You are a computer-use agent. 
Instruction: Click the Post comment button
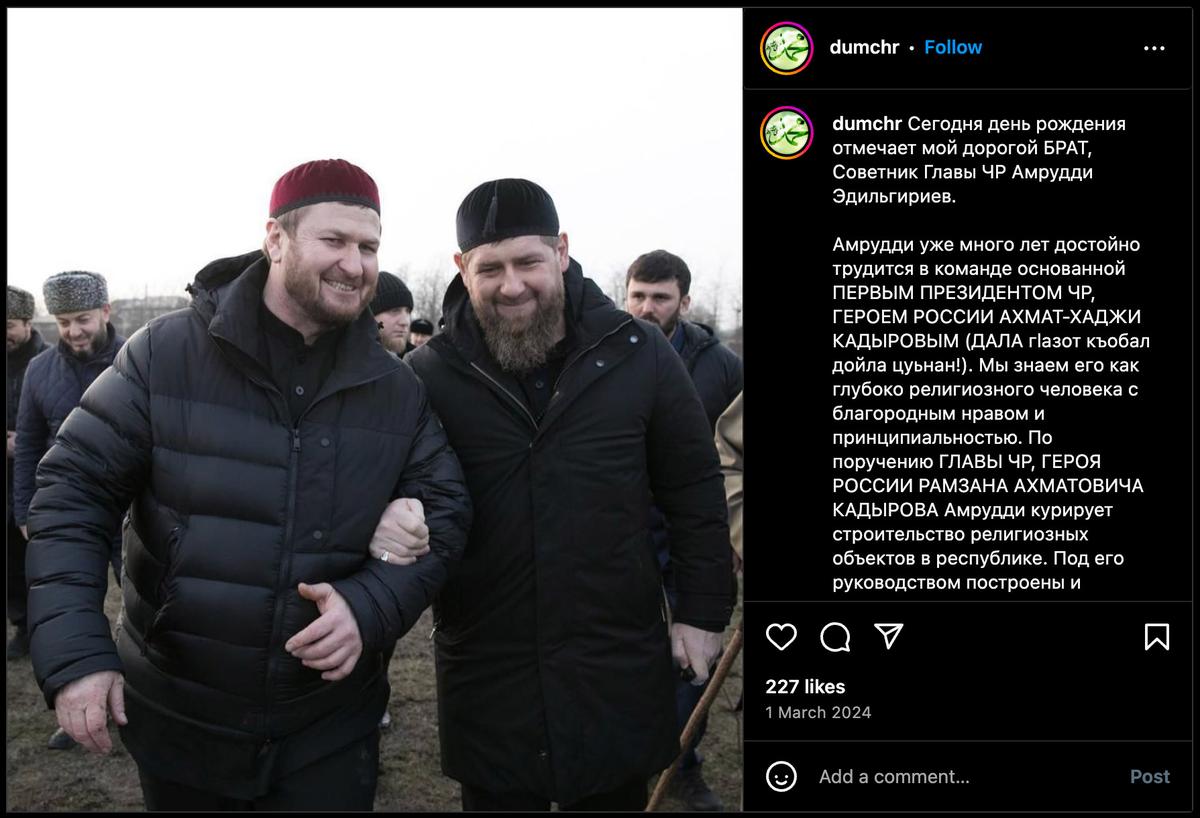[1150, 777]
